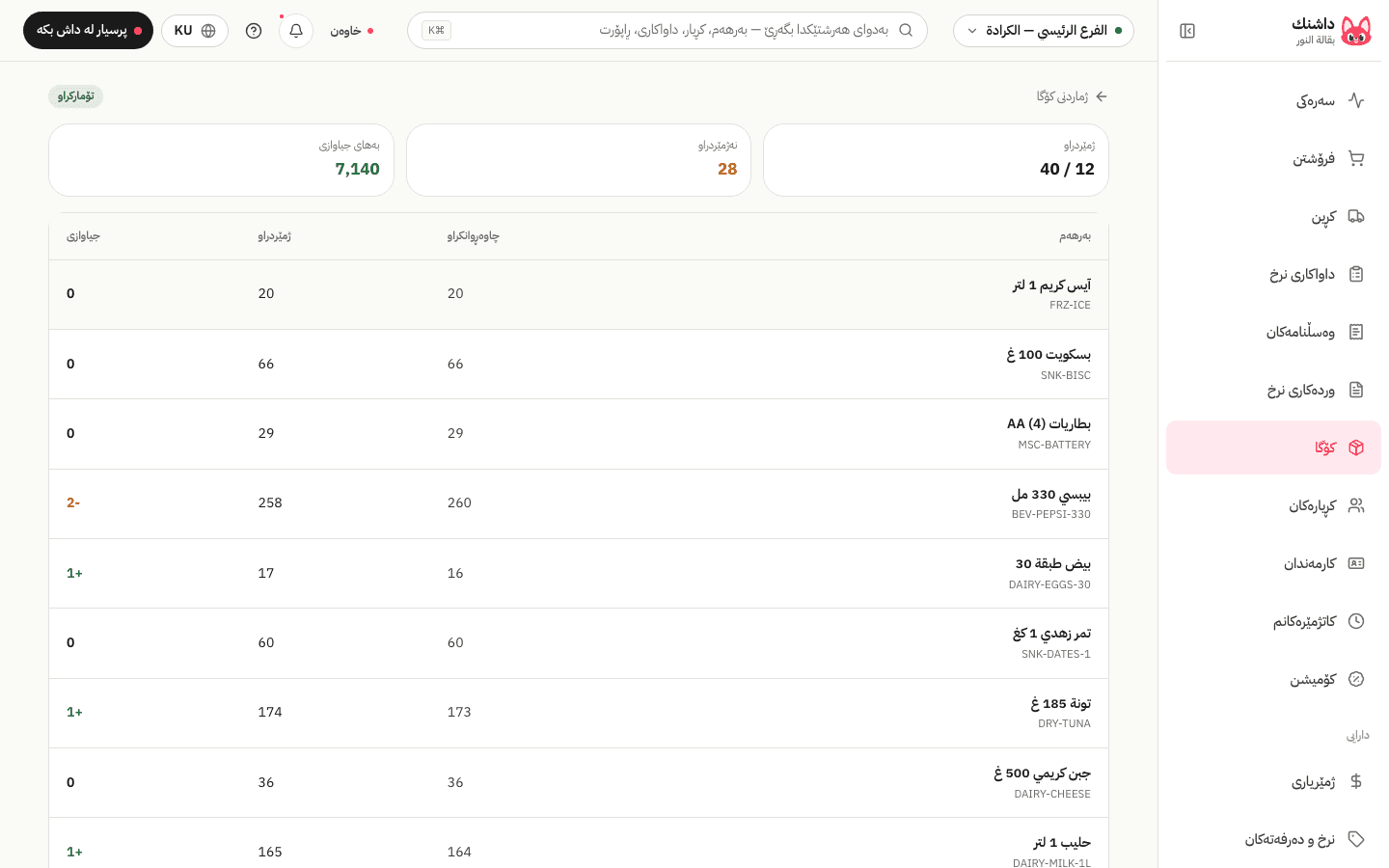Open the خاوەن user menu
Viewport: 1389px width, 868px height.
(351, 31)
